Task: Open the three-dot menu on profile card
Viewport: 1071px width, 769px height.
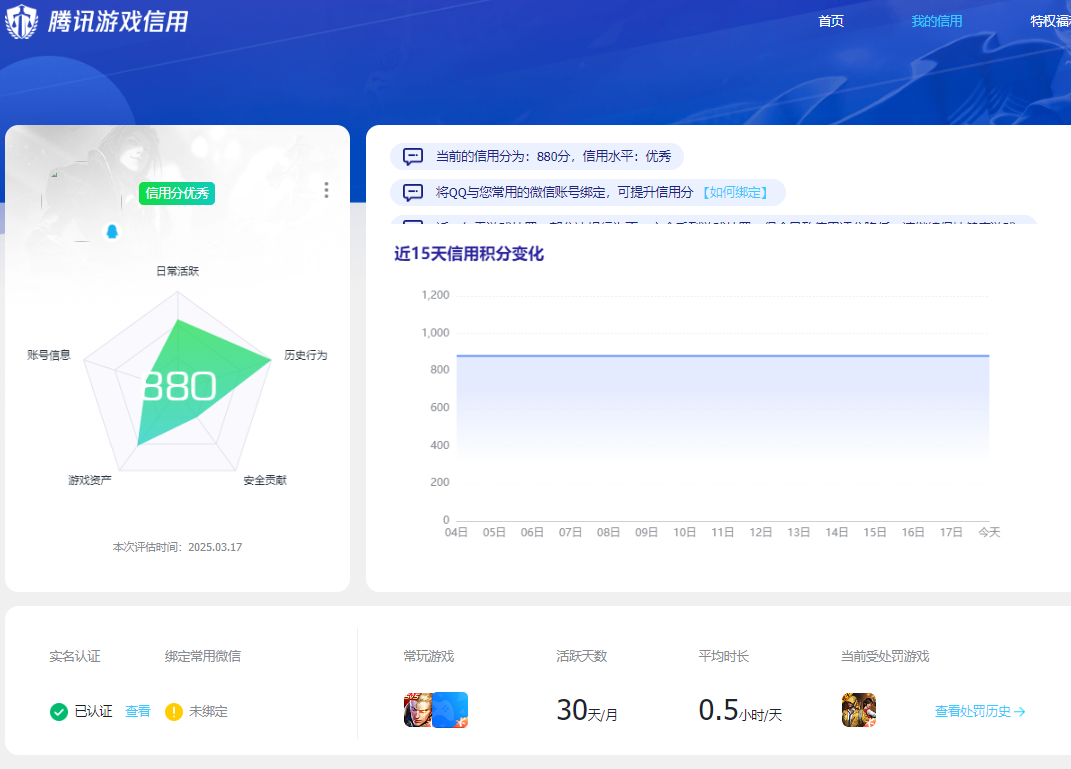Action: pos(326,190)
